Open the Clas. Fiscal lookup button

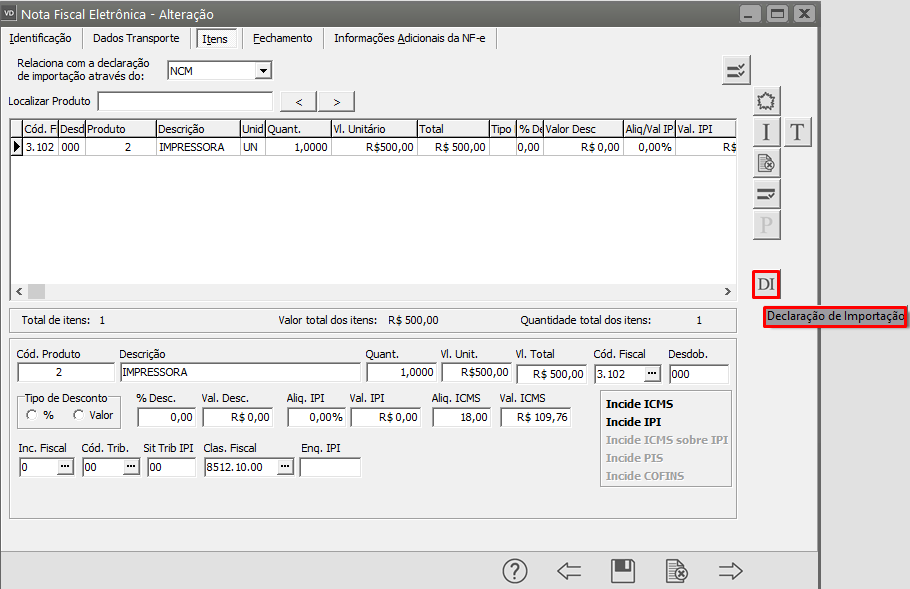point(285,467)
